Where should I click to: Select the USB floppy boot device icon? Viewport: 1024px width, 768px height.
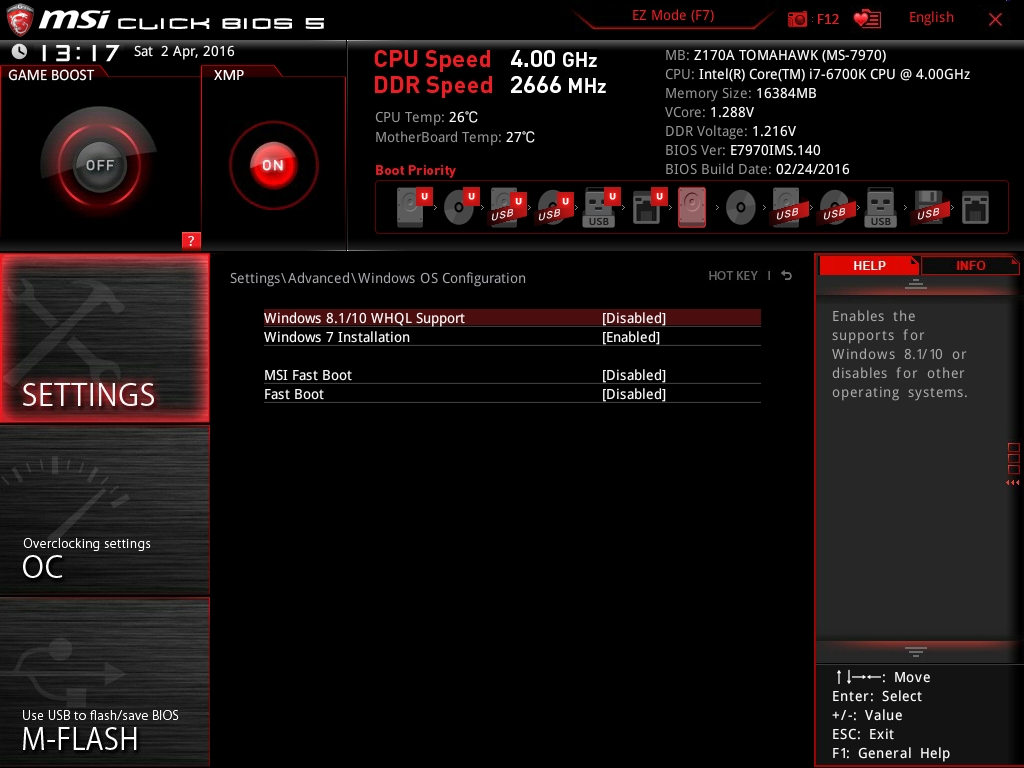coord(929,208)
